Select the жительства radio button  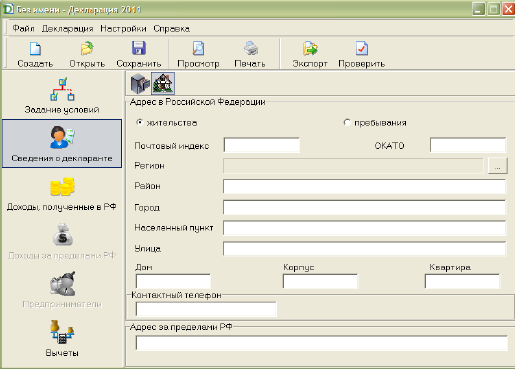tap(140, 122)
